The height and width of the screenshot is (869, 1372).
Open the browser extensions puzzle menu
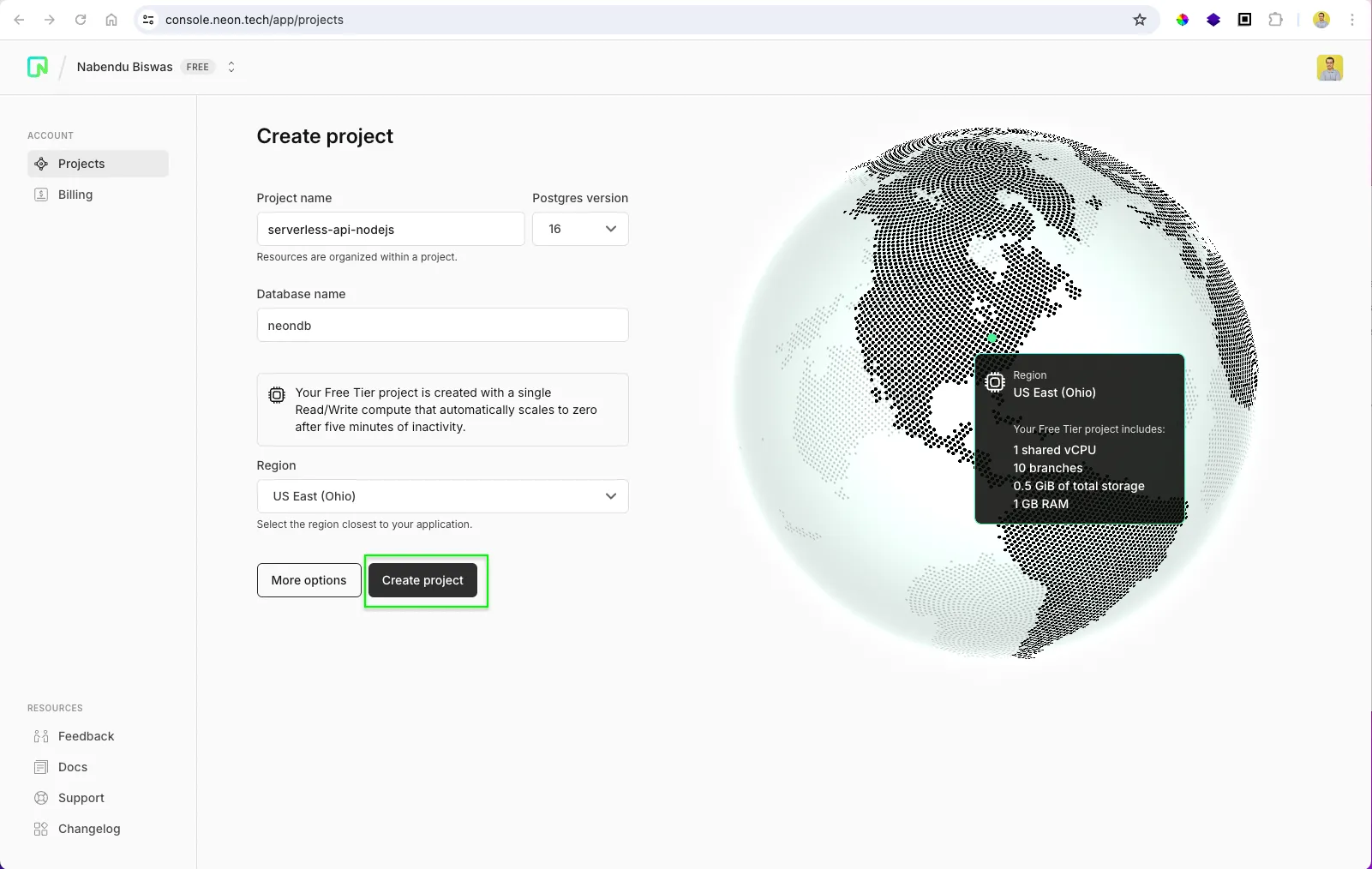click(x=1276, y=20)
